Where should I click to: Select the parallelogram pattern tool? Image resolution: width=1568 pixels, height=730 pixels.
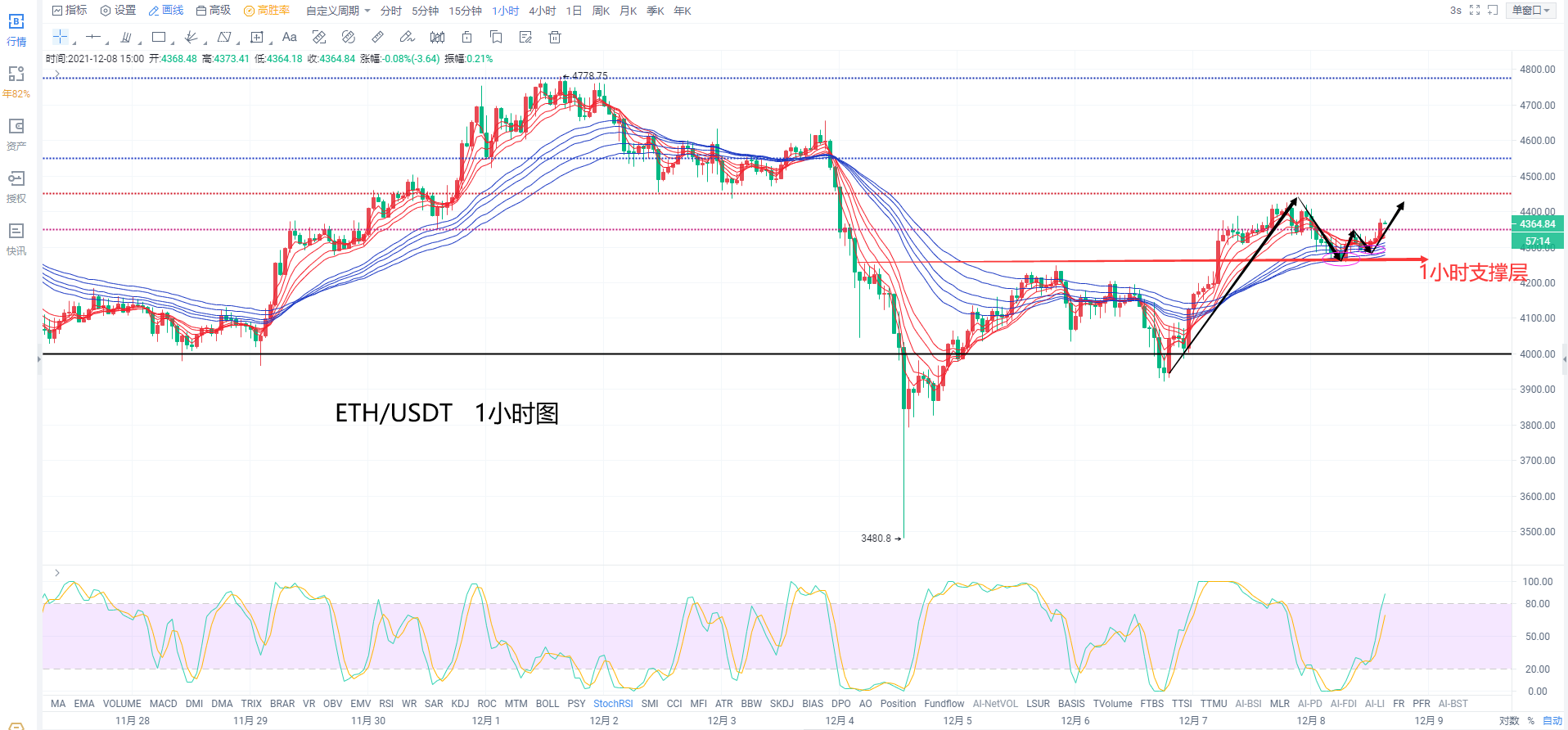(x=223, y=37)
